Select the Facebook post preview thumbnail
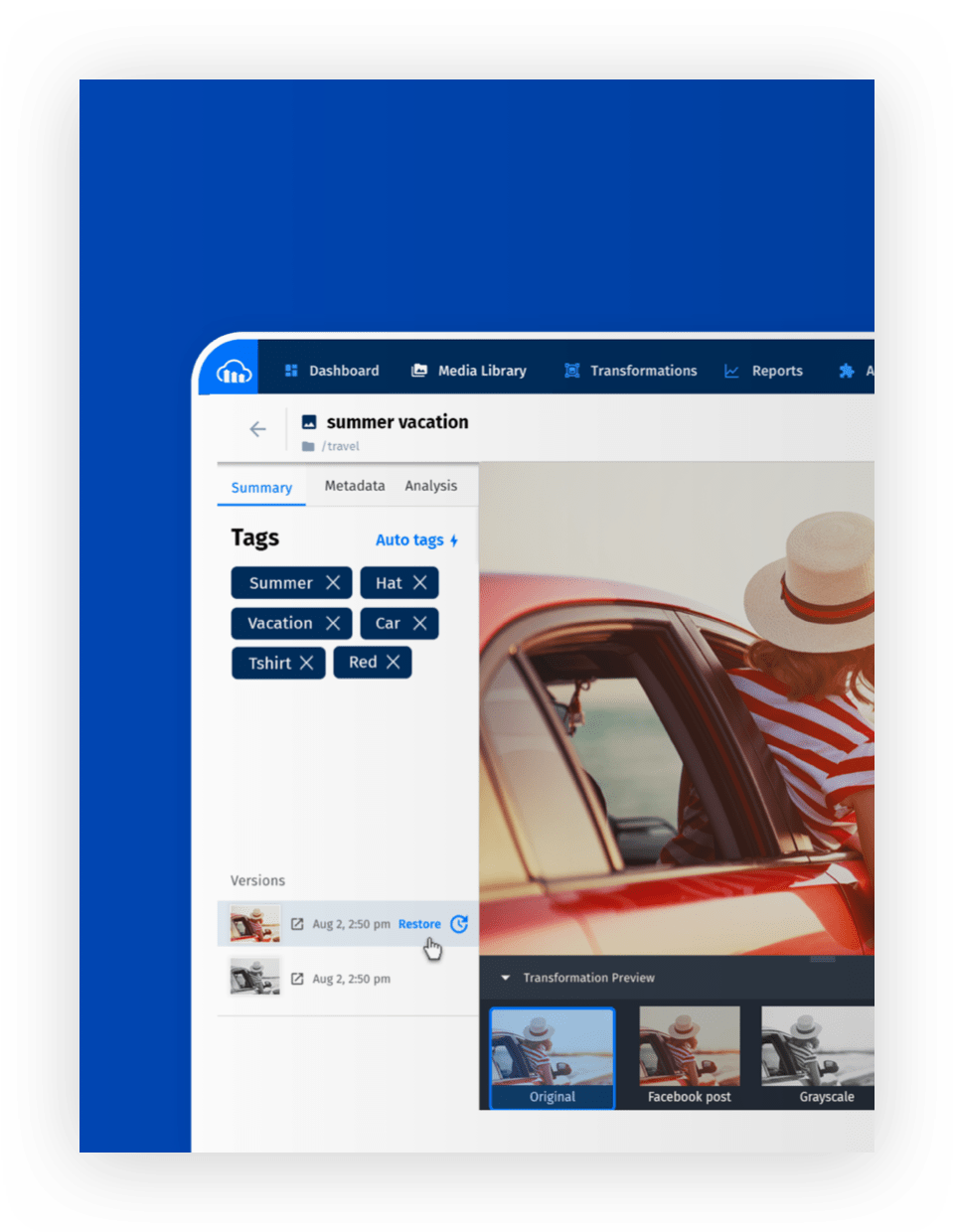Image resolution: width=954 pixels, height=1232 pixels. pyautogui.click(x=689, y=1055)
